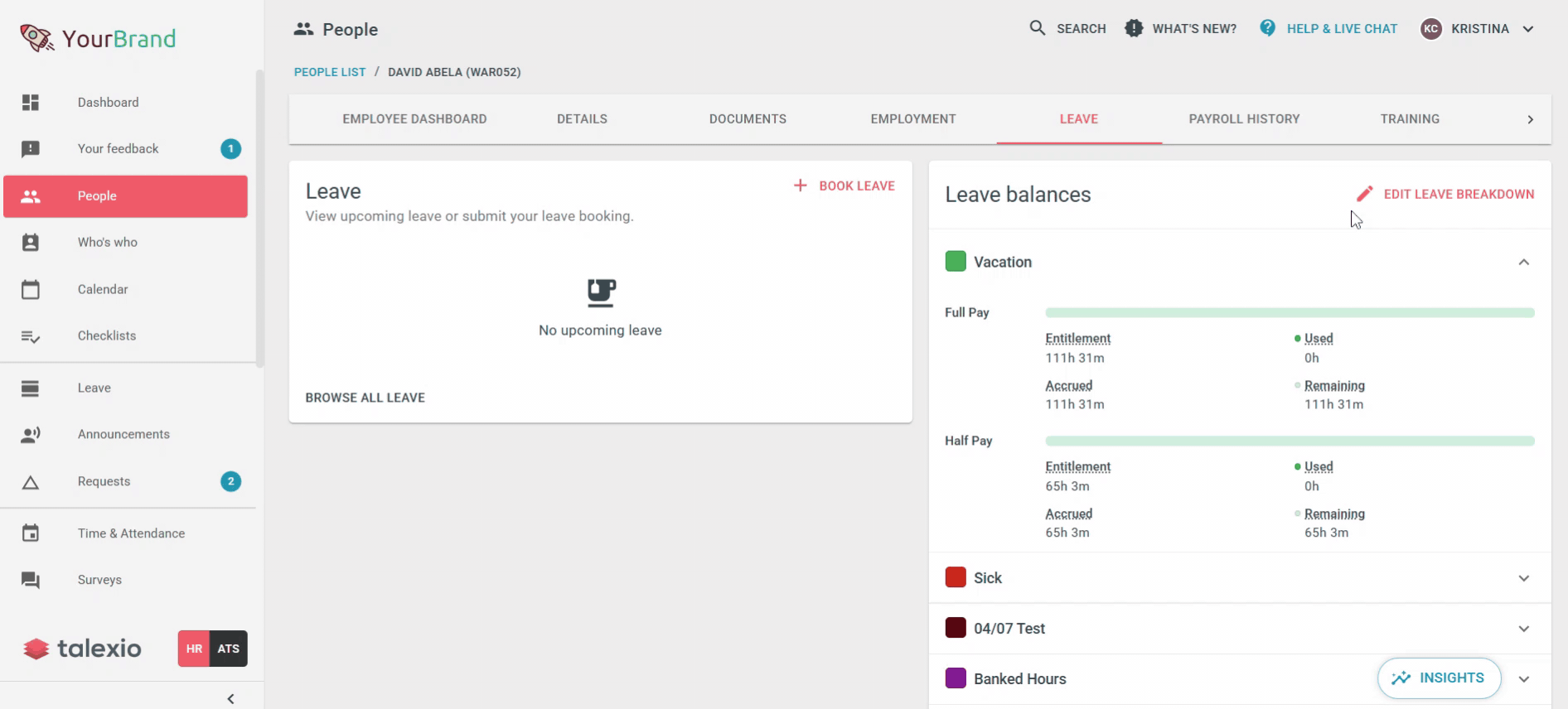Viewport: 1568px width, 709px height.
Task: Open the Employee Dashboard tab
Action: click(x=415, y=119)
